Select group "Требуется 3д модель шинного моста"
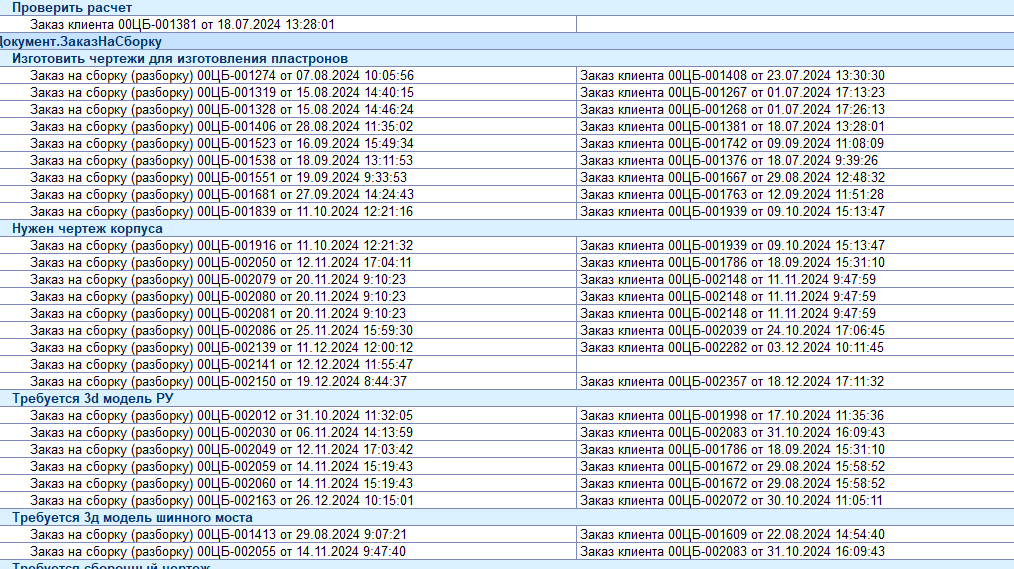 pyautogui.click(x=132, y=518)
